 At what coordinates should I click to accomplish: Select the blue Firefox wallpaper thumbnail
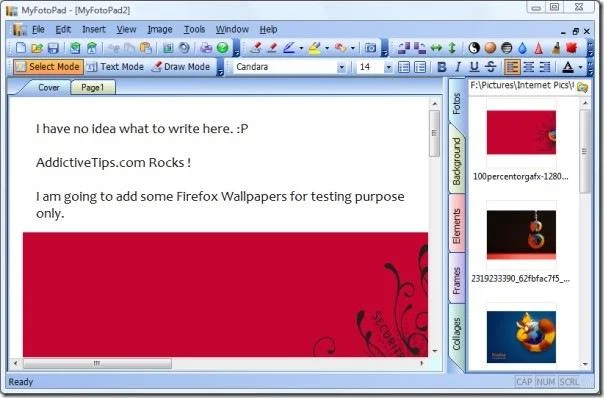click(521, 336)
